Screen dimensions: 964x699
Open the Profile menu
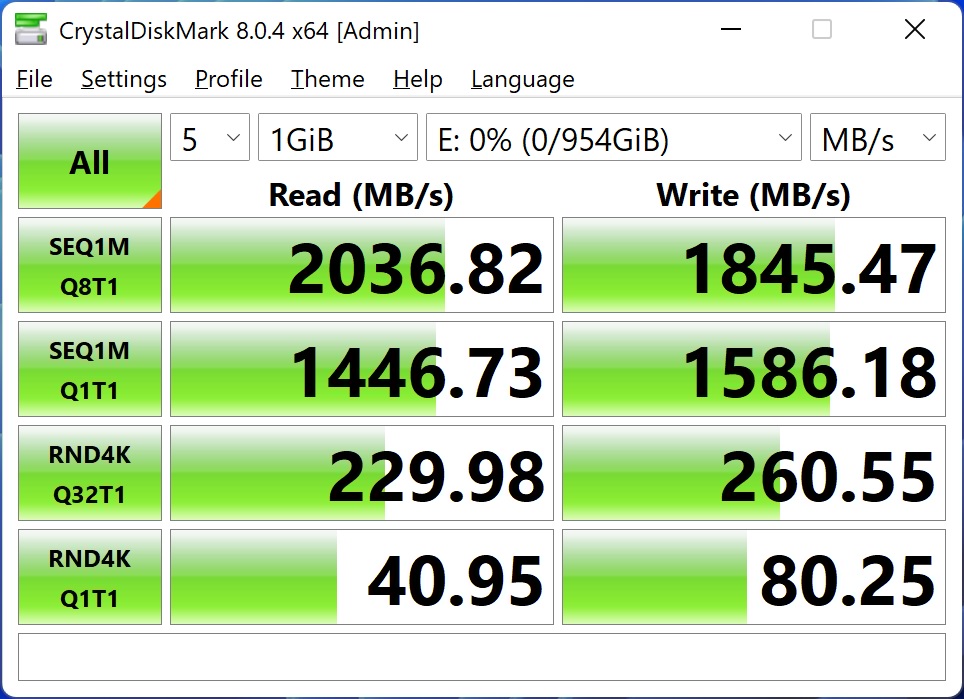229,79
